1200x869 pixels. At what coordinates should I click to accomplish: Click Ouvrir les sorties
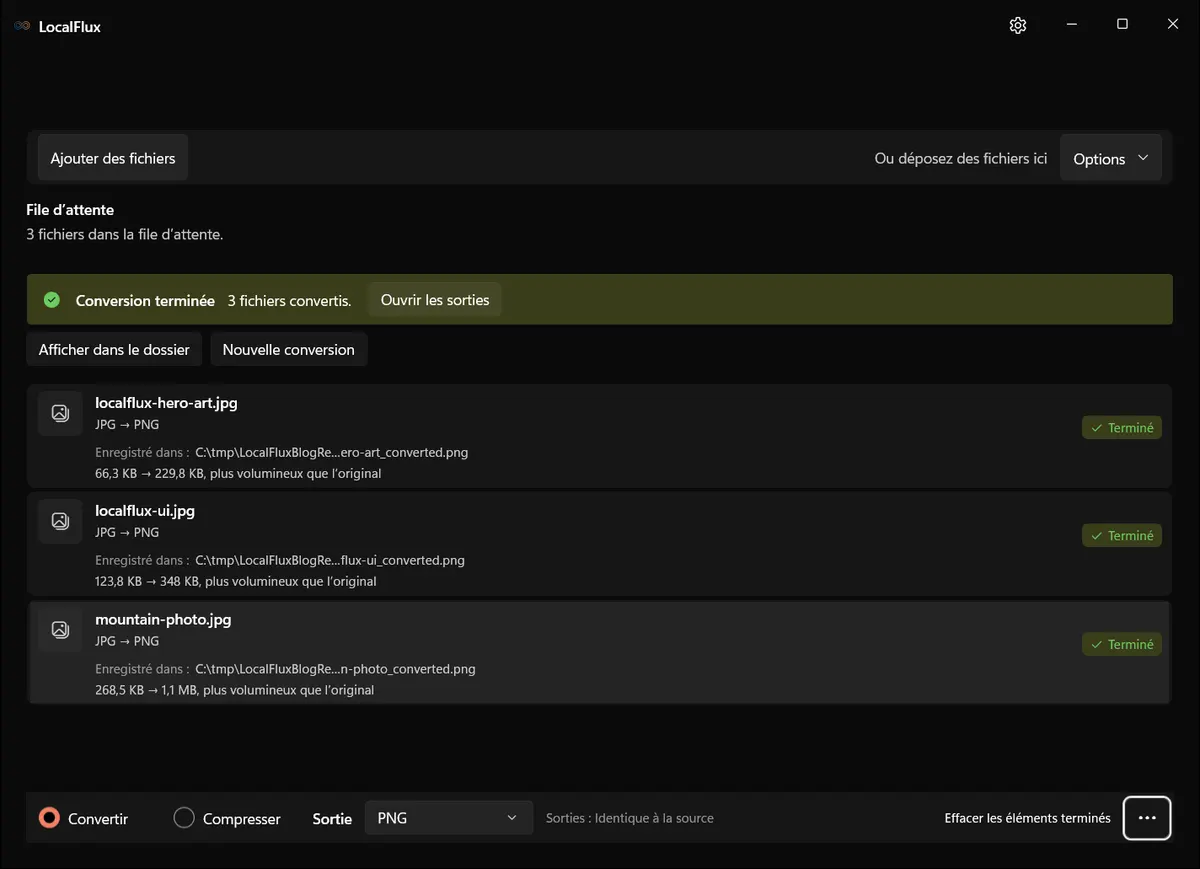coord(435,300)
